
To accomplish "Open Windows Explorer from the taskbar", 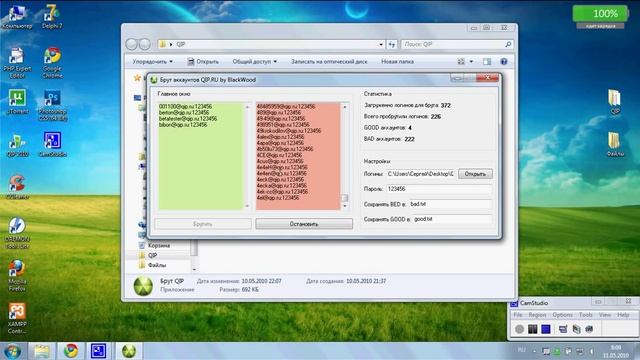I will 41,351.
